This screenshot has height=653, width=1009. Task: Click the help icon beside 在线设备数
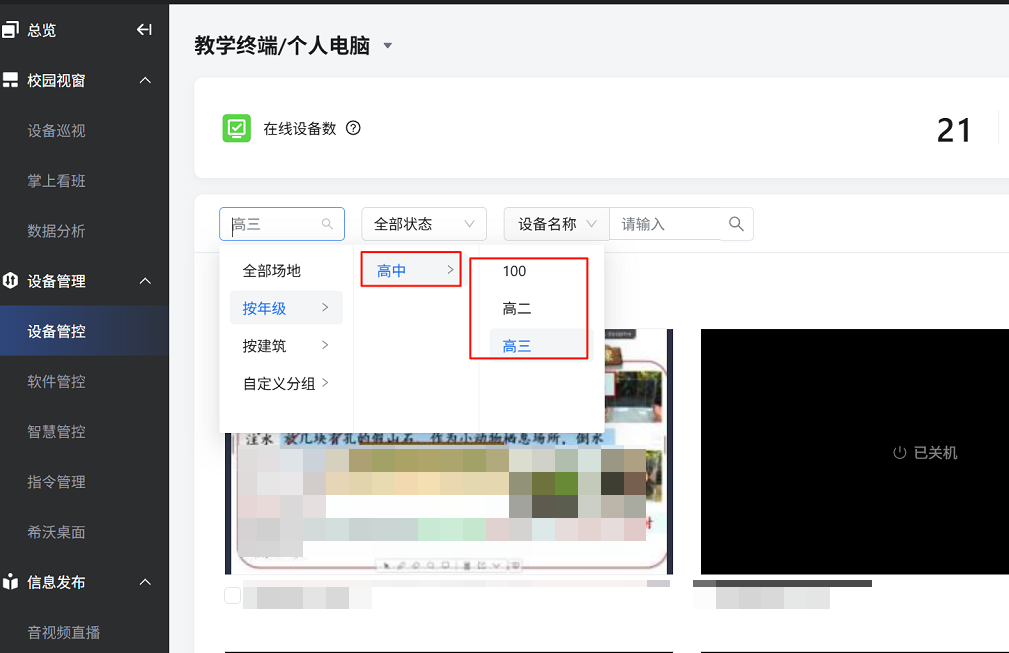[x=352, y=128]
